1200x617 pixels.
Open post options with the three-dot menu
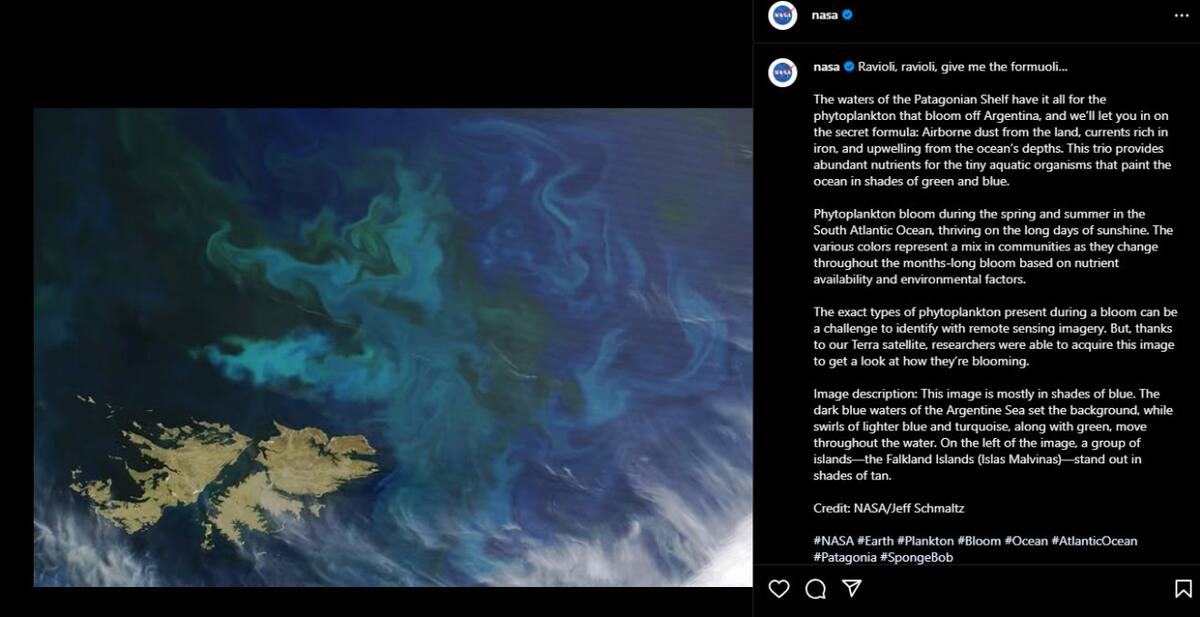tap(1180, 17)
